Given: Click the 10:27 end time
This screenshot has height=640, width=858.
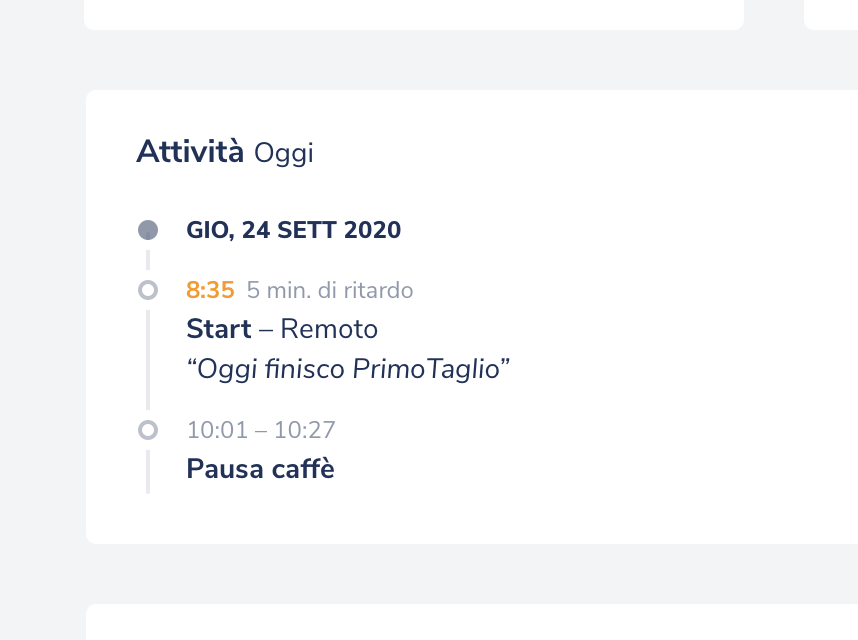Looking at the screenshot, I should [x=305, y=430].
